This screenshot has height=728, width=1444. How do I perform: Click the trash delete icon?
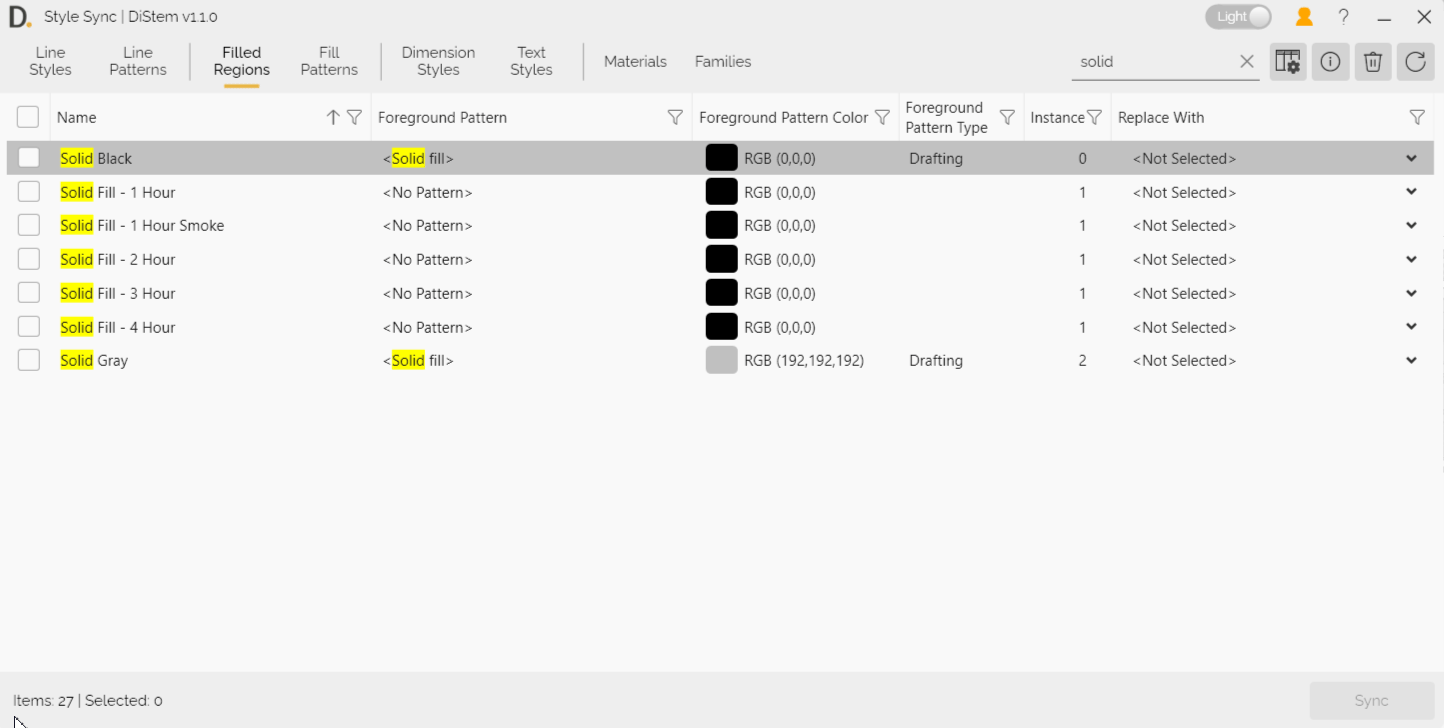[x=1373, y=62]
